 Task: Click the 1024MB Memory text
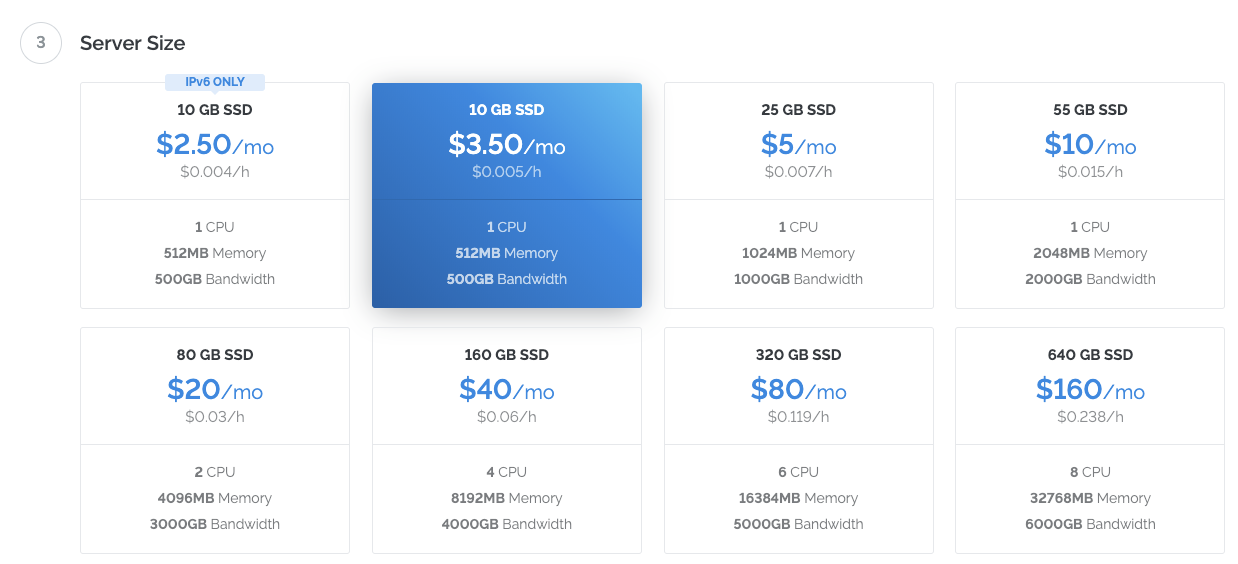click(799, 253)
